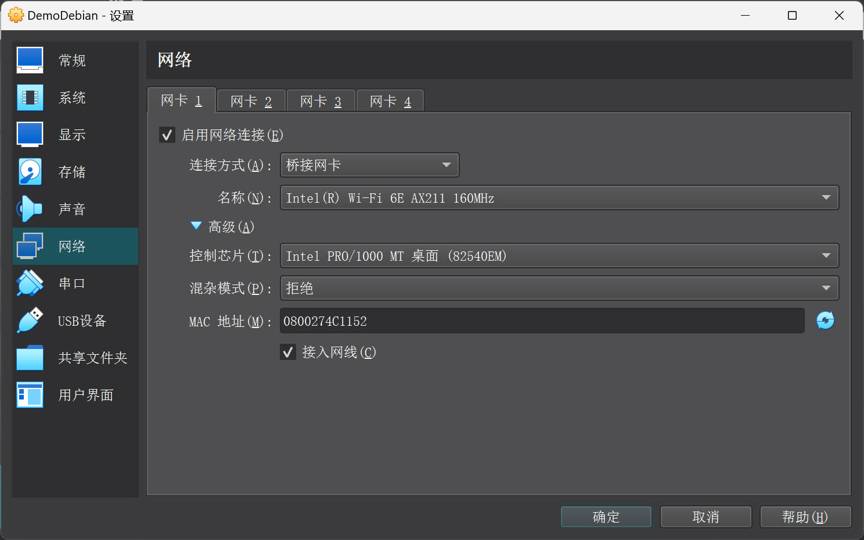
Task: Expand the 名称 adapter dropdown Intel Wi-Fi
Action: coord(558,198)
